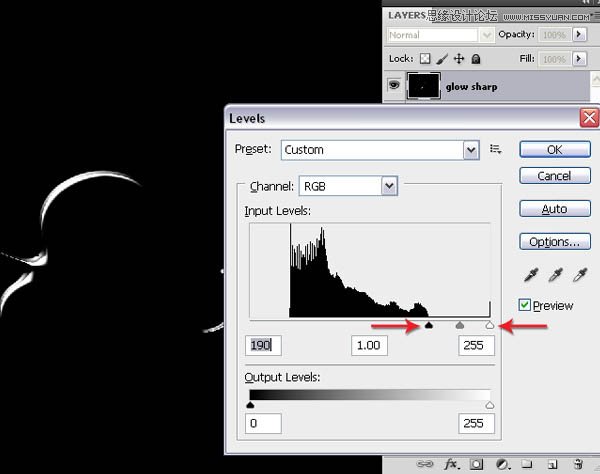Open the Fill slider arrow
The image size is (600, 474).
[x=579, y=59]
